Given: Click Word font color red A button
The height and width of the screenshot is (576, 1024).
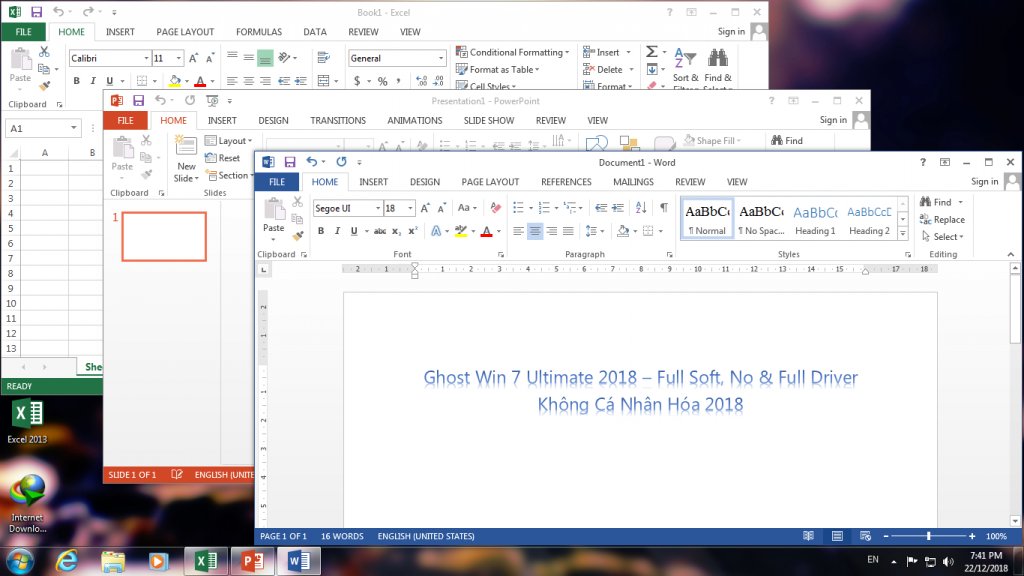Looking at the screenshot, I should tap(486, 231).
